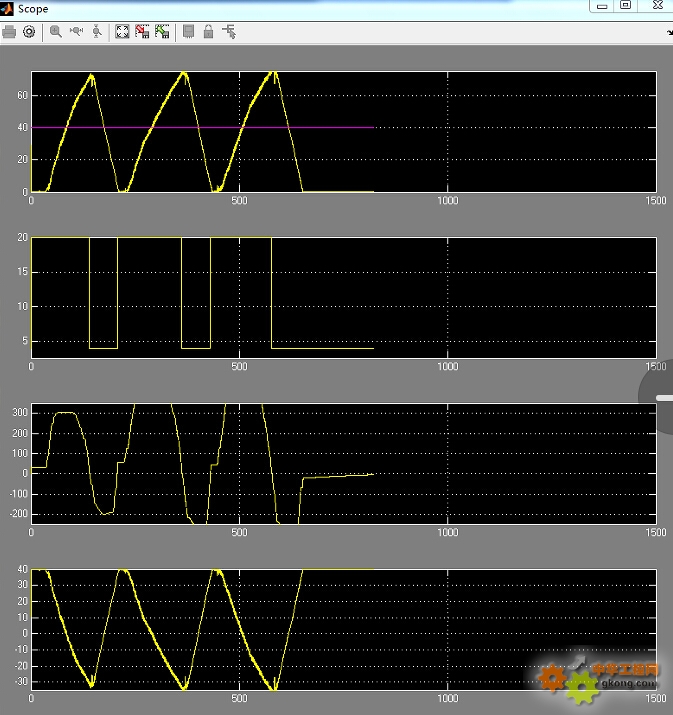Minimize the Scope window
The height and width of the screenshot is (715, 673).
point(602,6)
